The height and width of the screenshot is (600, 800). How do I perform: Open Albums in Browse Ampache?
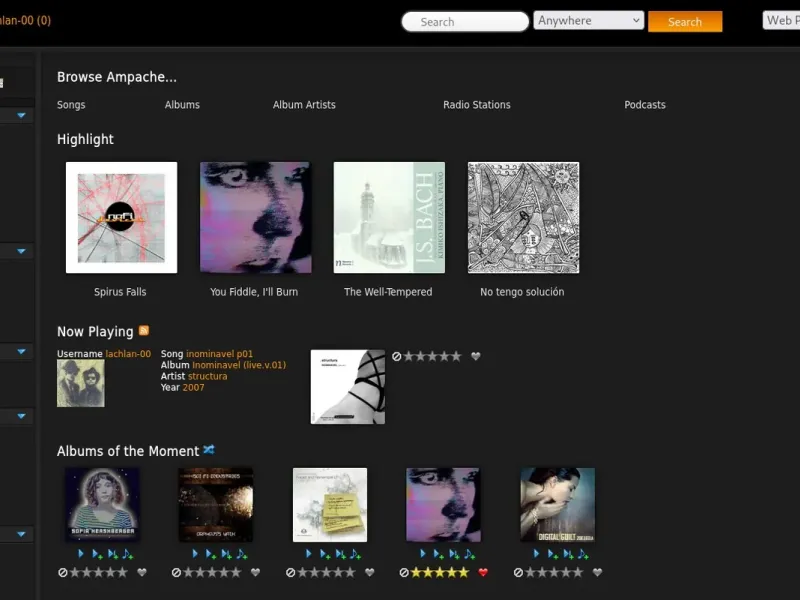[x=182, y=105]
